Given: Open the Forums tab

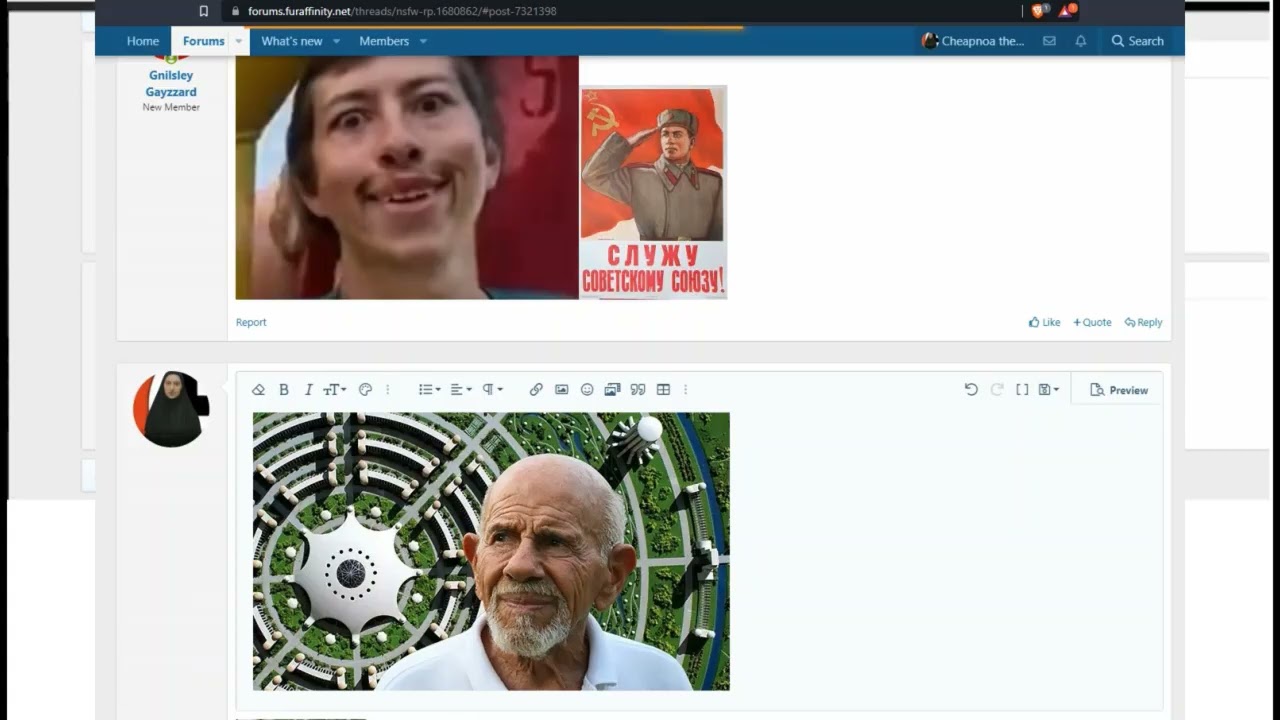Looking at the screenshot, I should [204, 41].
